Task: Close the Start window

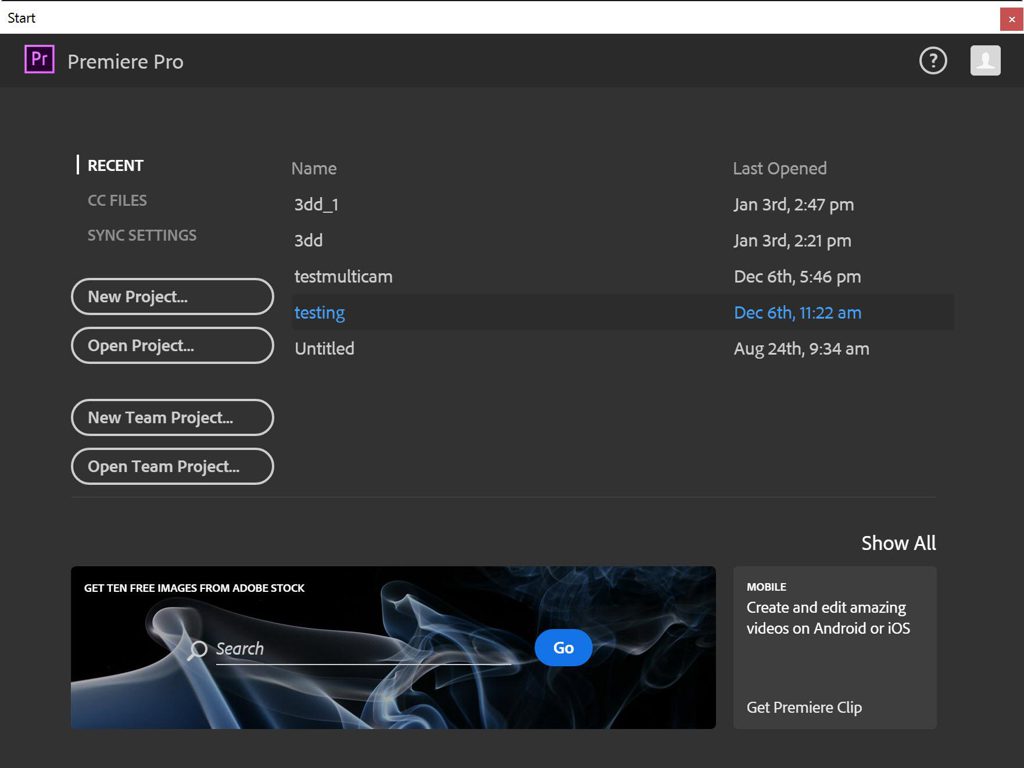Action: (1012, 19)
